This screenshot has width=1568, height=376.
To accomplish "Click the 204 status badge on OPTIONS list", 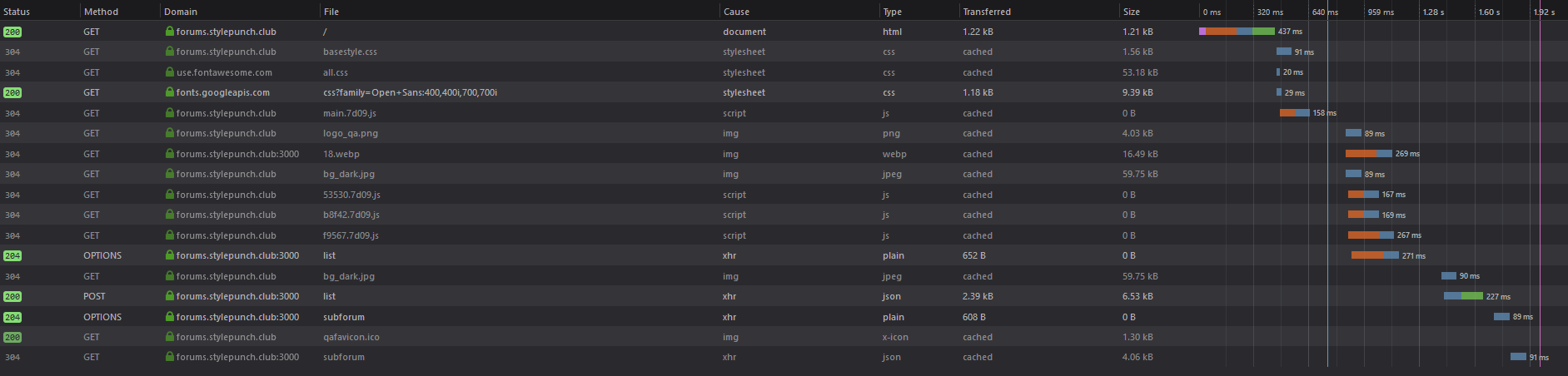I will [x=12, y=255].
